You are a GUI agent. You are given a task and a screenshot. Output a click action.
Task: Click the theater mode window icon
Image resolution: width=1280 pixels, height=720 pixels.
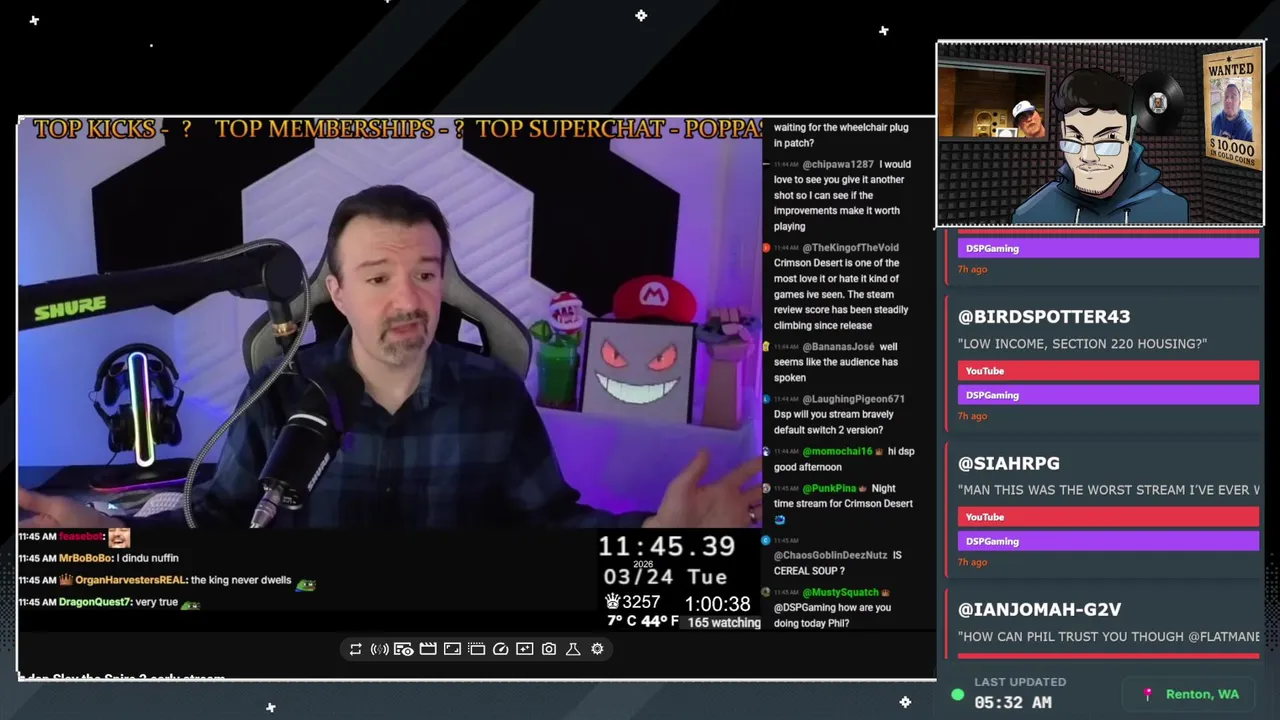(x=476, y=649)
